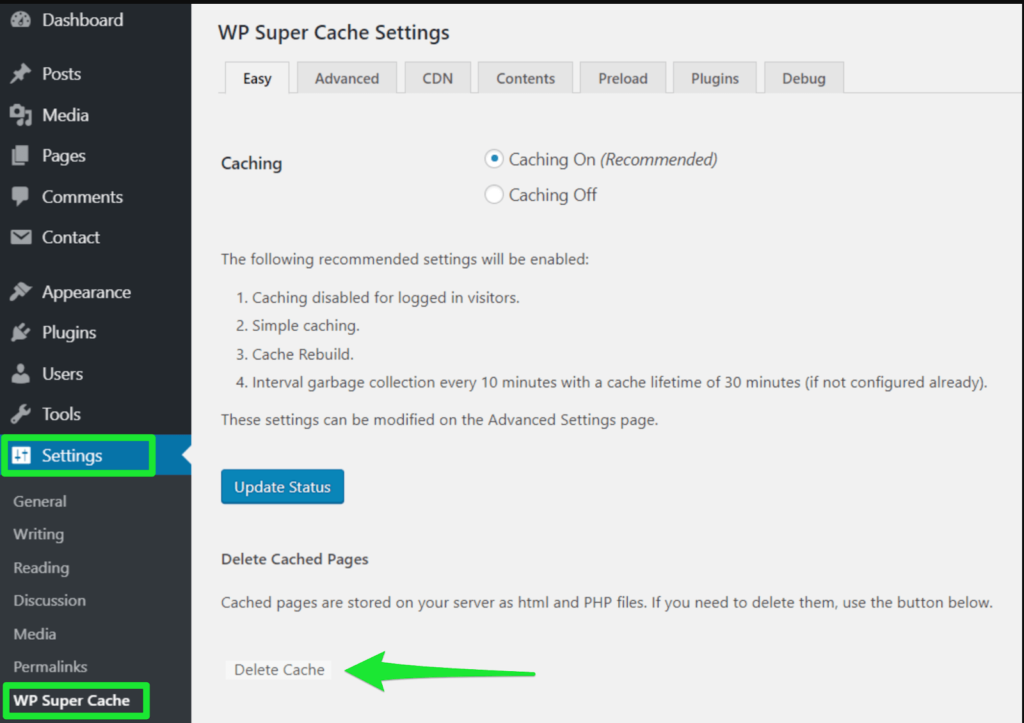
Task: Click the Plugins plug icon
Action: pos(20,332)
